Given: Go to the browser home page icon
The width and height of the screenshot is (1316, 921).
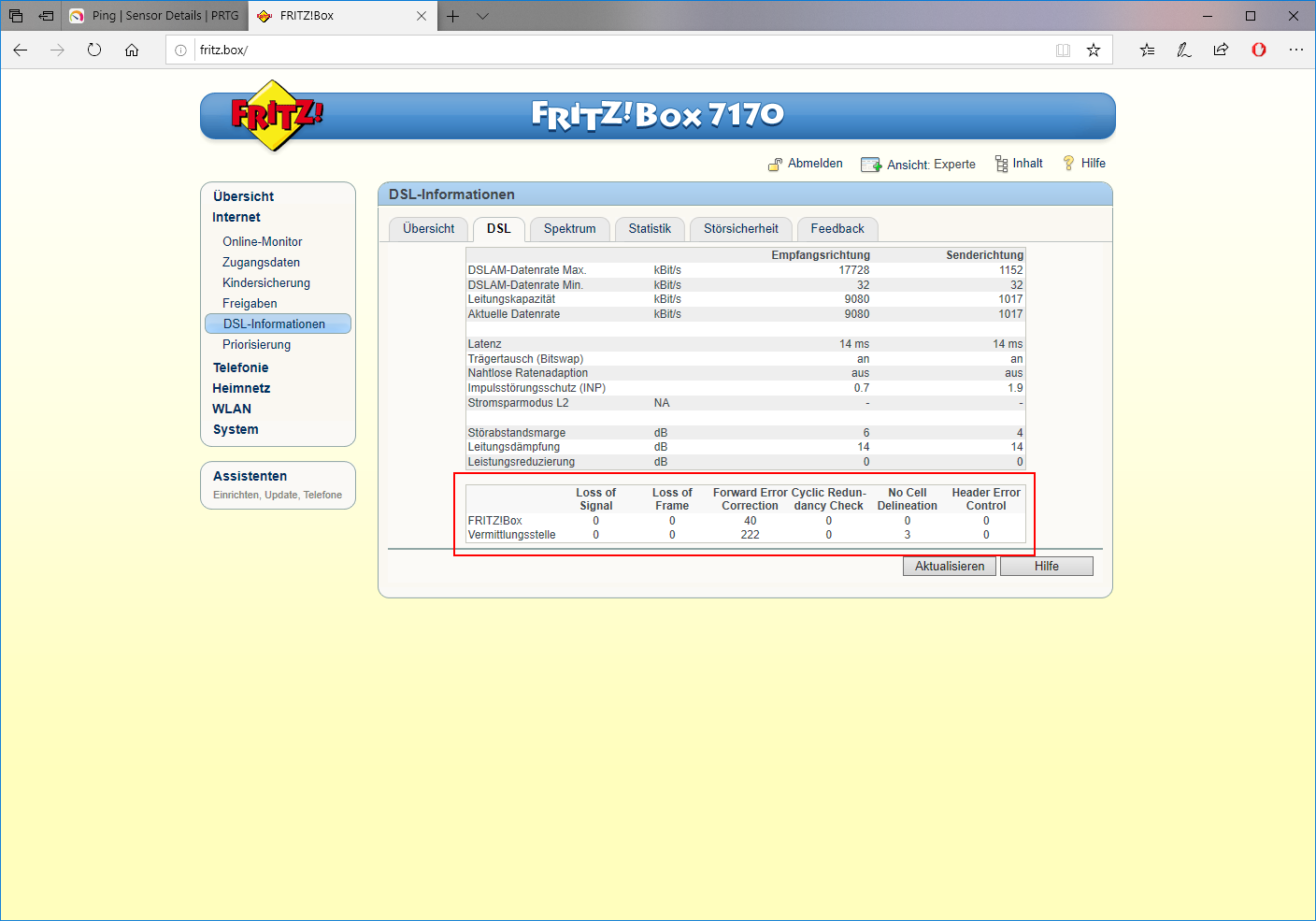Looking at the screenshot, I should (132, 50).
